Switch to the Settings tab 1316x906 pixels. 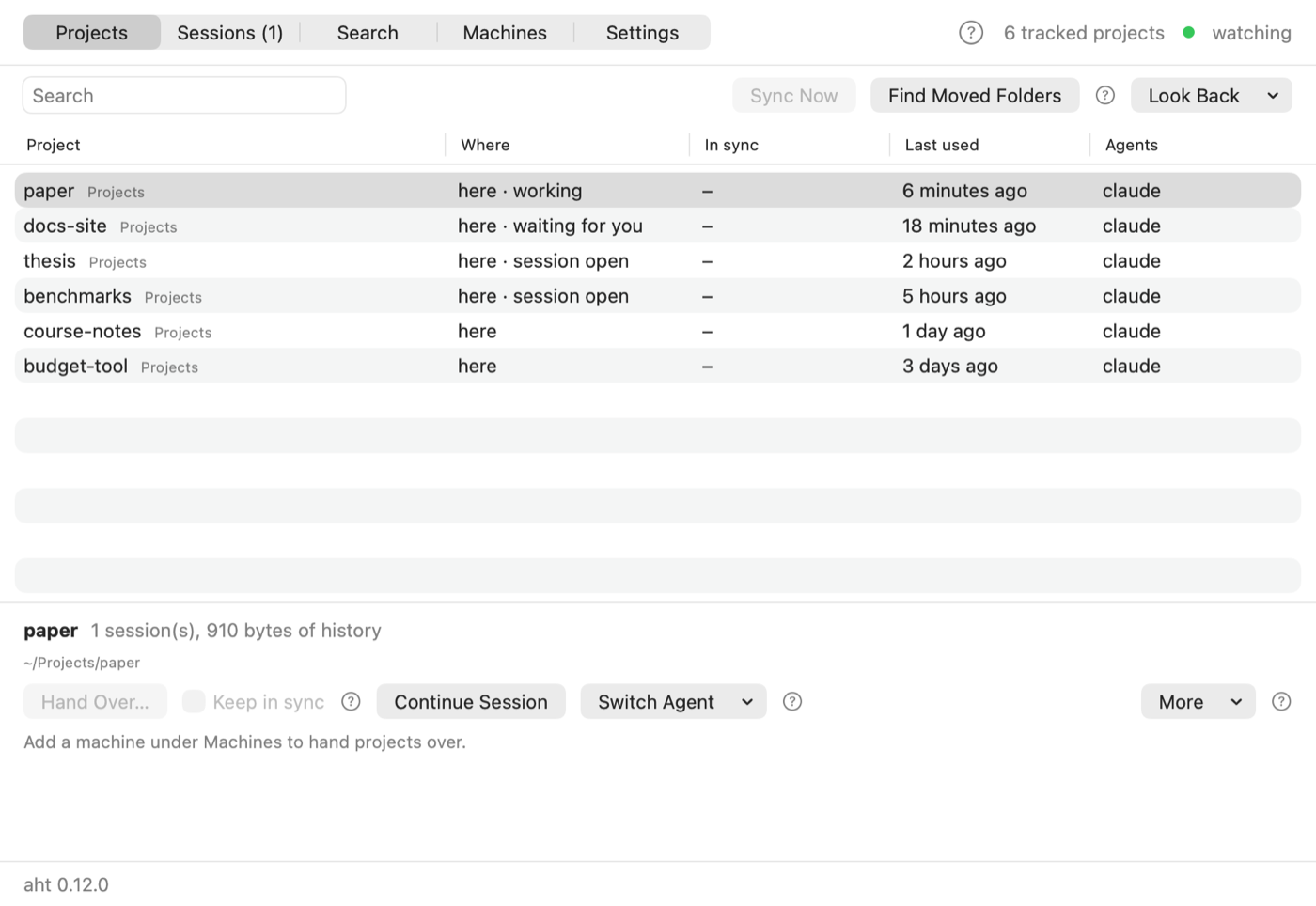coord(642,33)
